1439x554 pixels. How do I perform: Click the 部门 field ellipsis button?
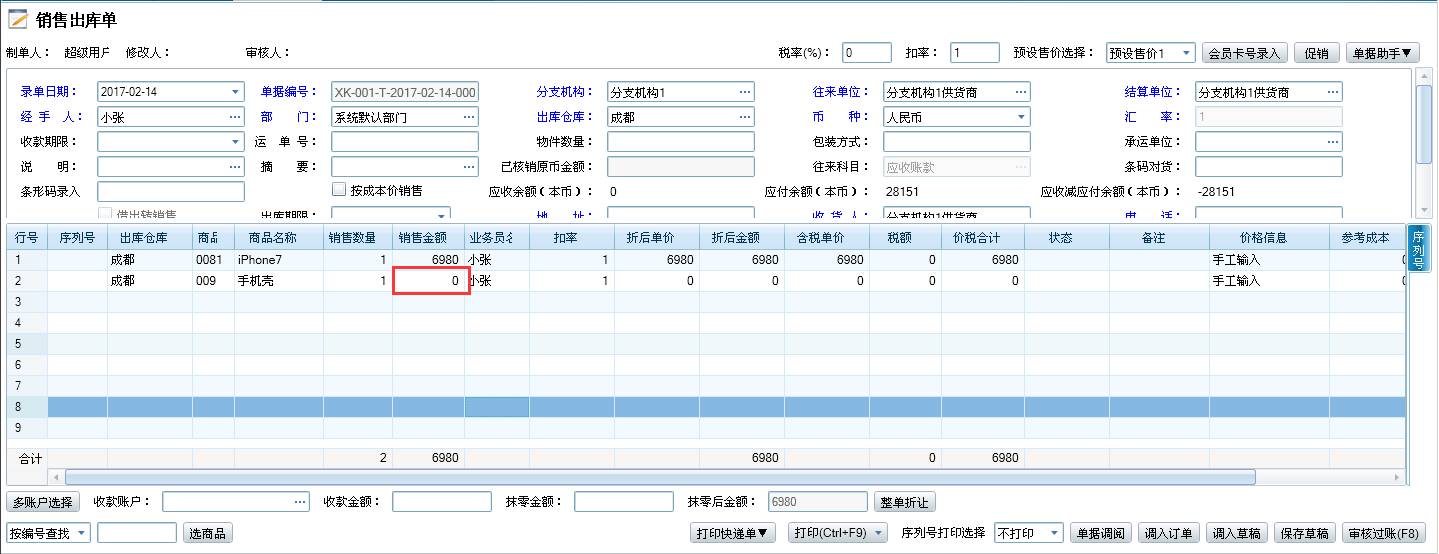coord(469,117)
